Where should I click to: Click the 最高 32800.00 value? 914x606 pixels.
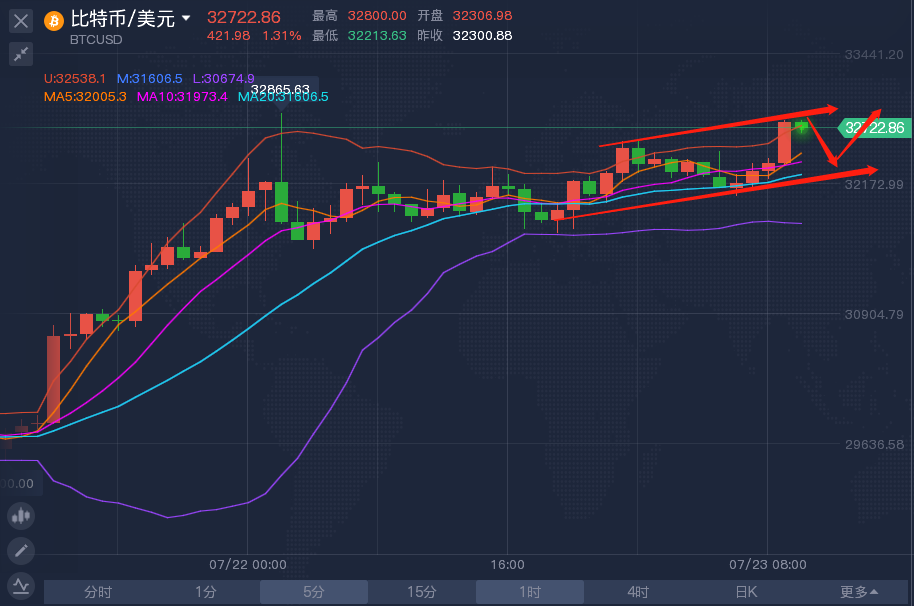click(x=377, y=16)
